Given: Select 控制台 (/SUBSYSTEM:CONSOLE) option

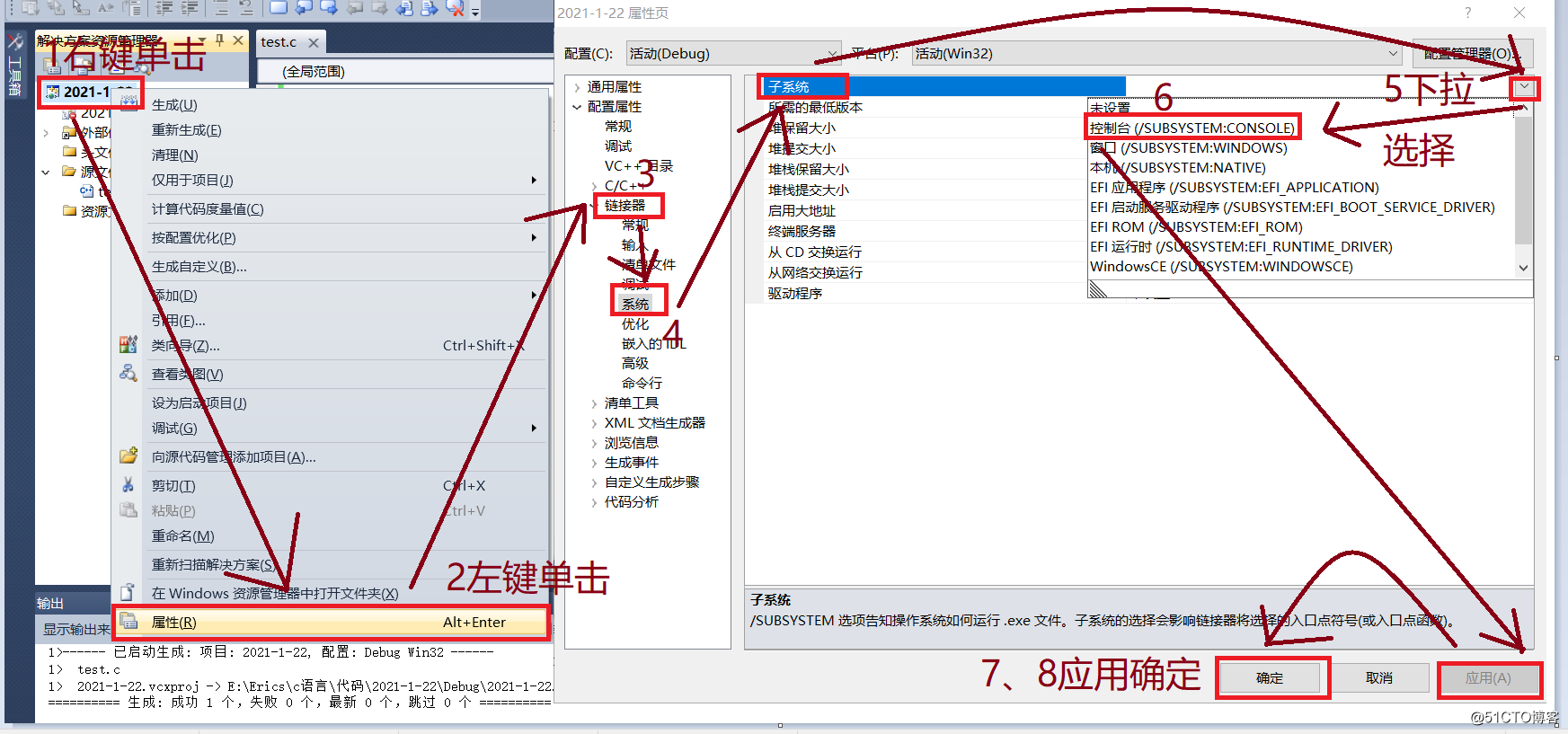Looking at the screenshot, I should 1192,128.
